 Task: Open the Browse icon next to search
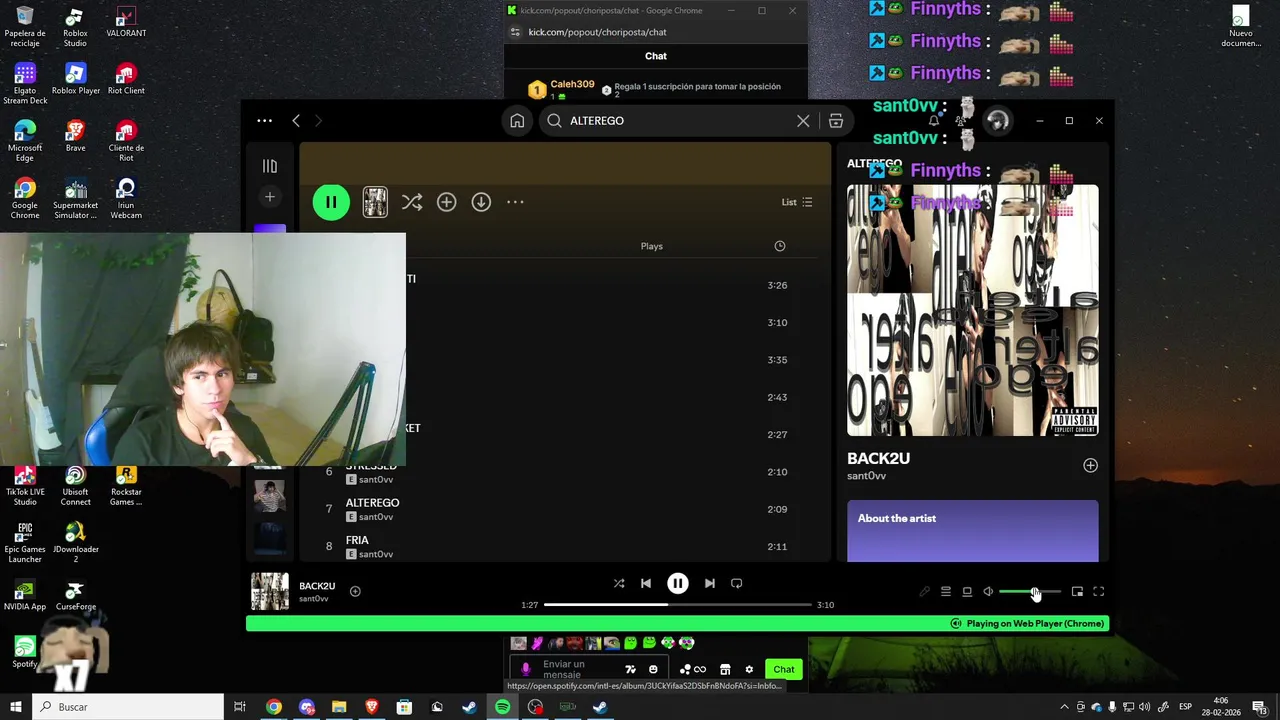coord(836,121)
